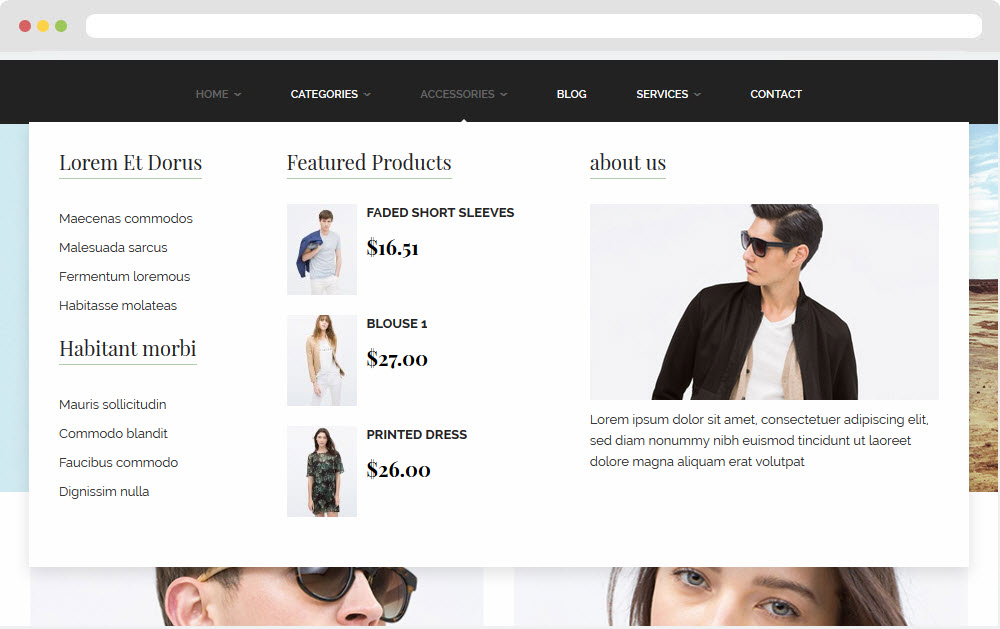The width and height of the screenshot is (1000, 629).
Task: Click the Printed Dress product title
Action: click(416, 435)
